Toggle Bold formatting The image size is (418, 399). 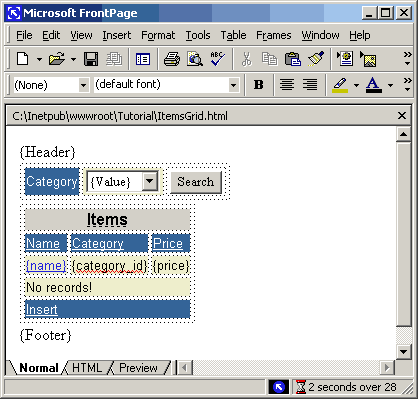point(258,85)
